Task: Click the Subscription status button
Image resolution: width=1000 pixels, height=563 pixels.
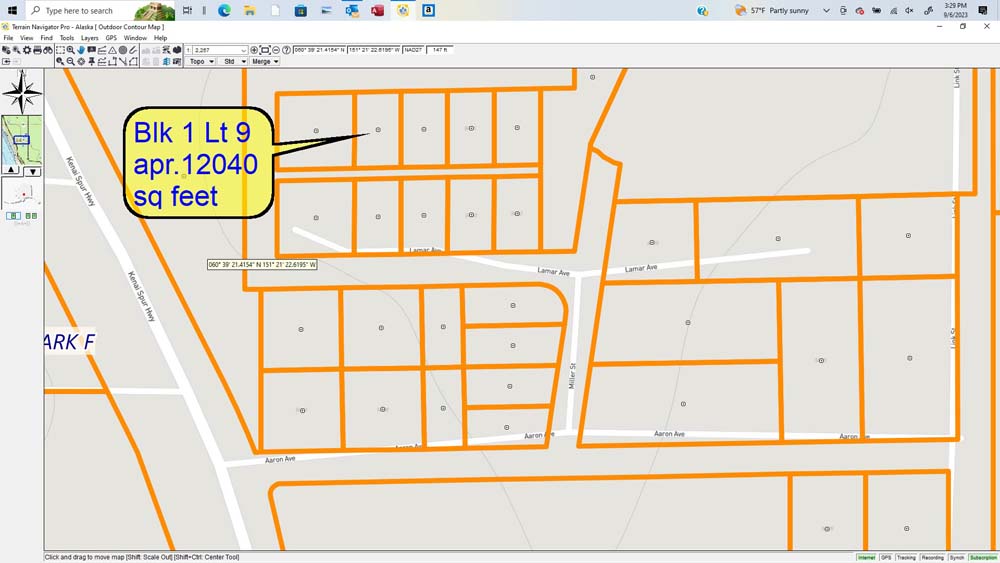Action: (983, 557)
